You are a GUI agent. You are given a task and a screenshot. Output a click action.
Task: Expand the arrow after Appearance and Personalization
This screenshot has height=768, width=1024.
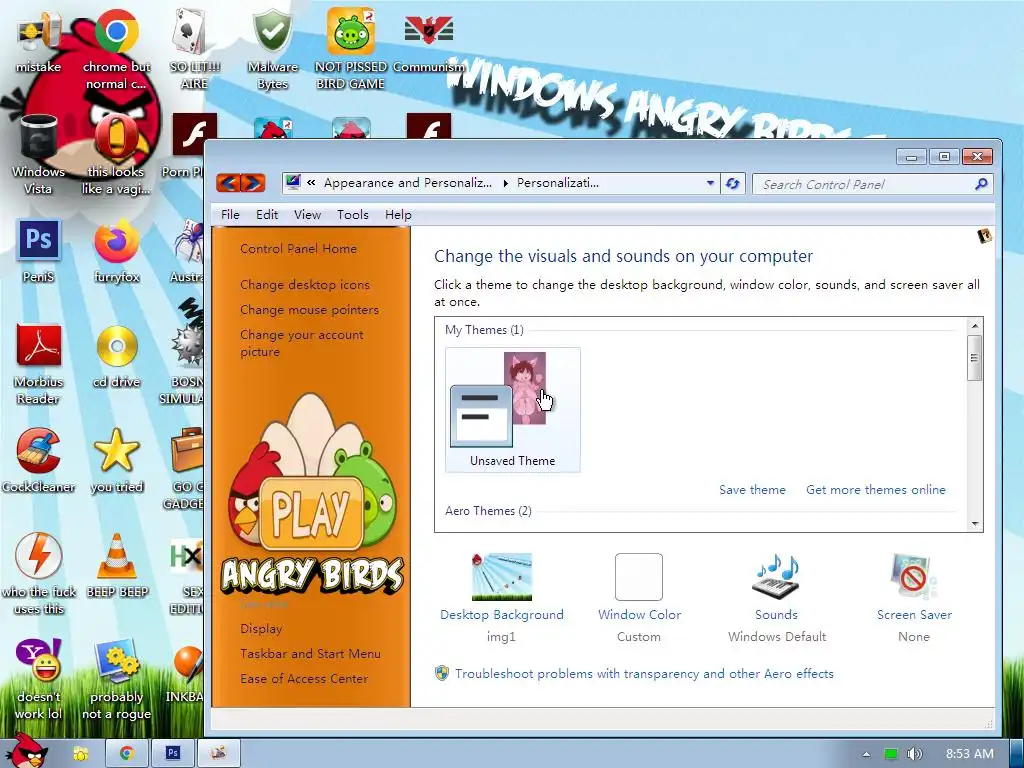(505, 184)
